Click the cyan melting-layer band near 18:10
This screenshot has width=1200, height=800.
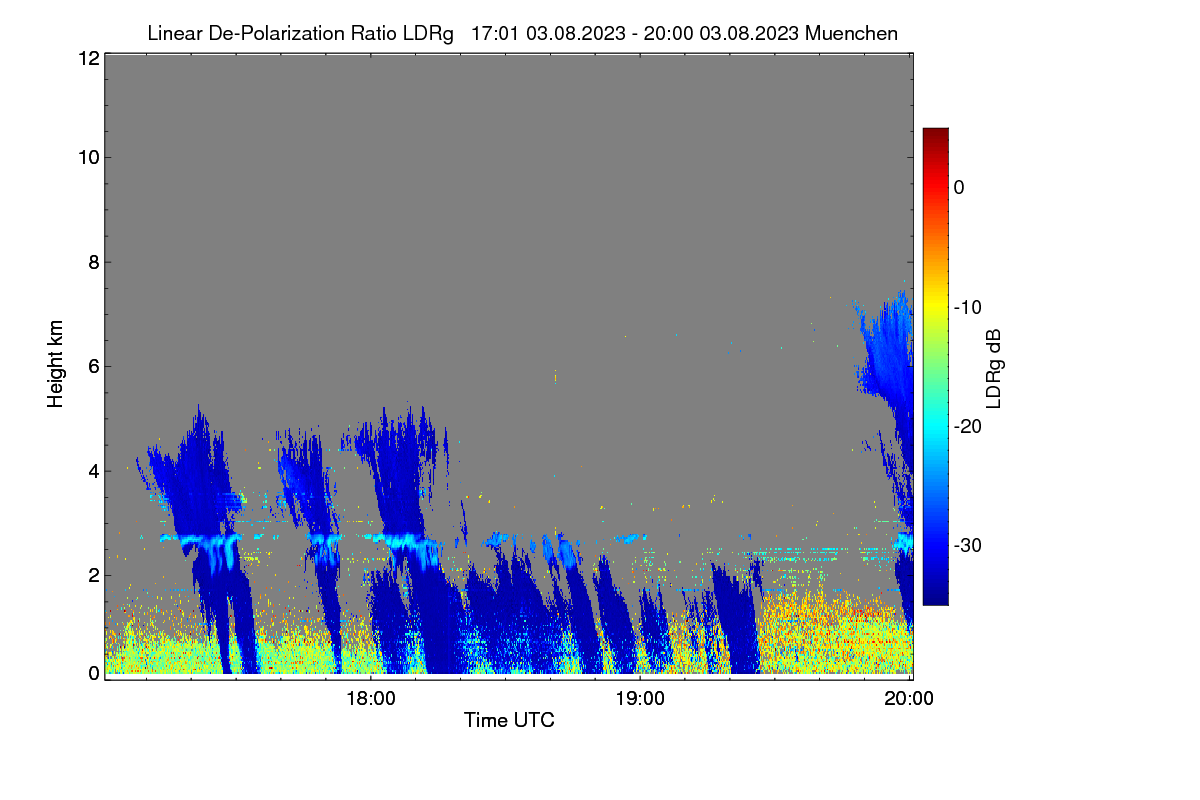coord(405,542)
